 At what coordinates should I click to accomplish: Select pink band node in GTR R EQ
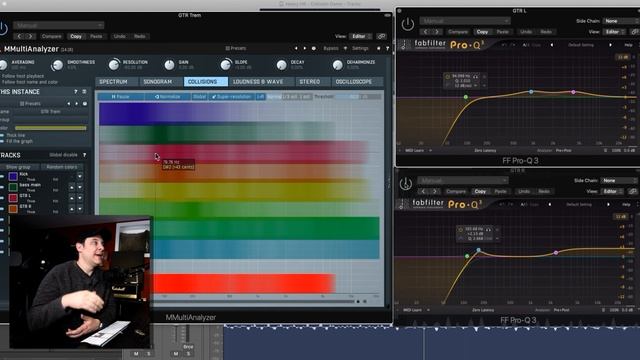(x=556, y=253)
